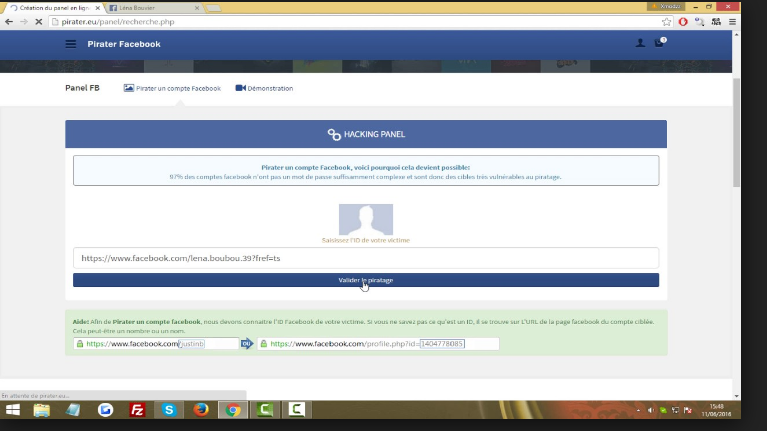
Task: Click the vertical scrollbar thumb
Action: click(736, 132)
